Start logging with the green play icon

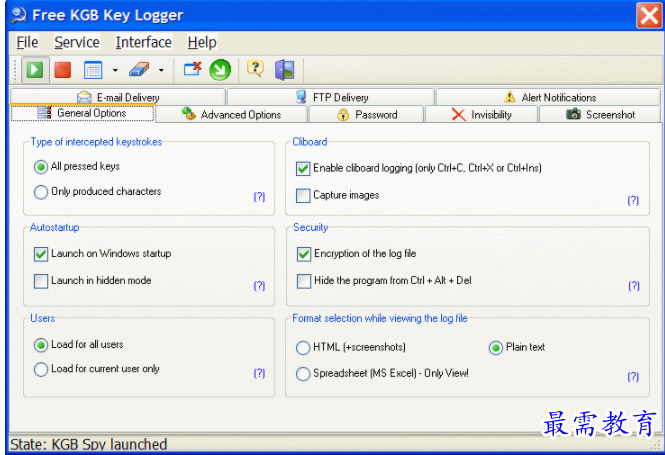pos(34,70)
